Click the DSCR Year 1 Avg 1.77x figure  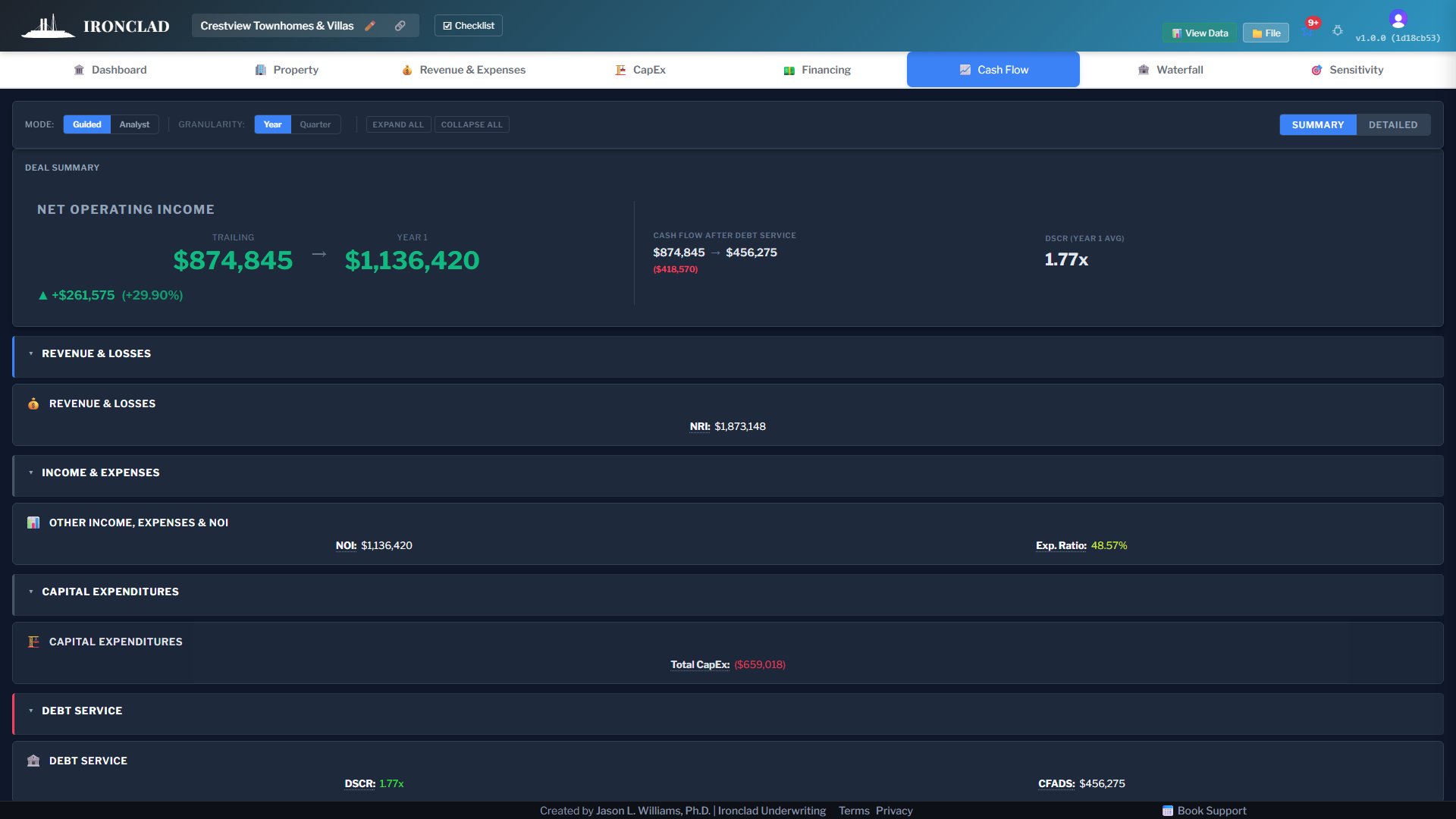click(x=1066, y=259)
